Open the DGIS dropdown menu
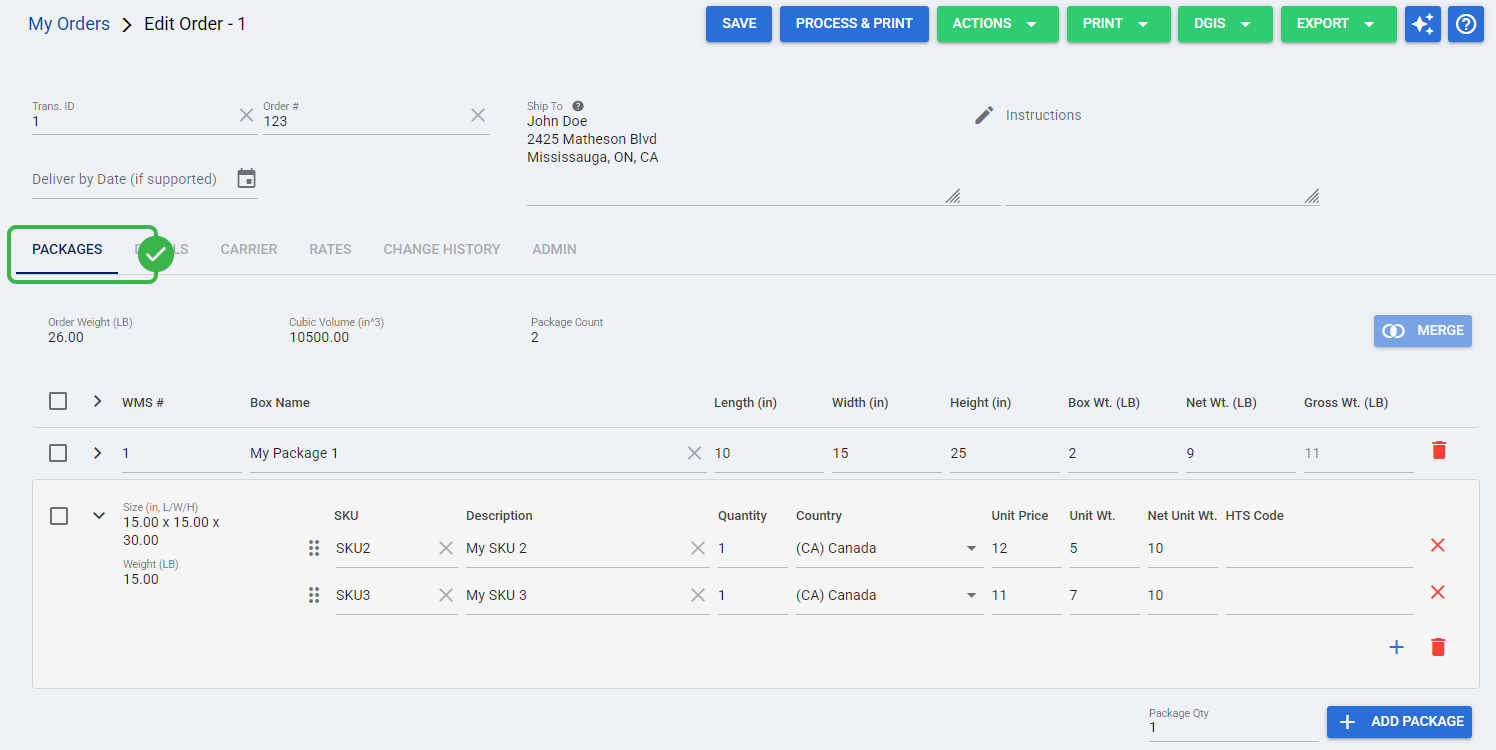Screen dimensions: 1496x750 pos(1226,24)
